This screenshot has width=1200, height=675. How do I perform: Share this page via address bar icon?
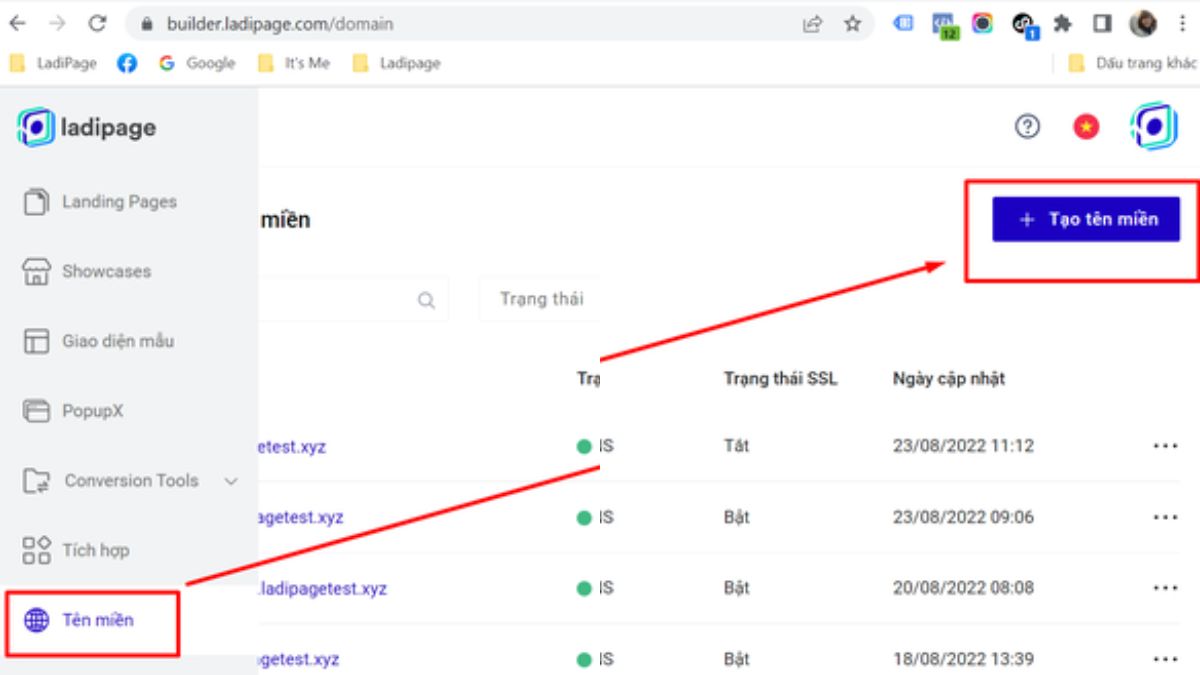click(x=812, y=24)
